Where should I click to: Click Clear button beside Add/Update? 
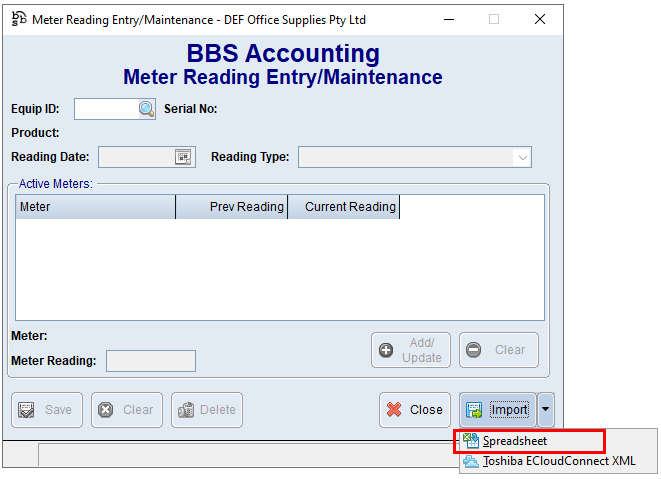[498, 350]
